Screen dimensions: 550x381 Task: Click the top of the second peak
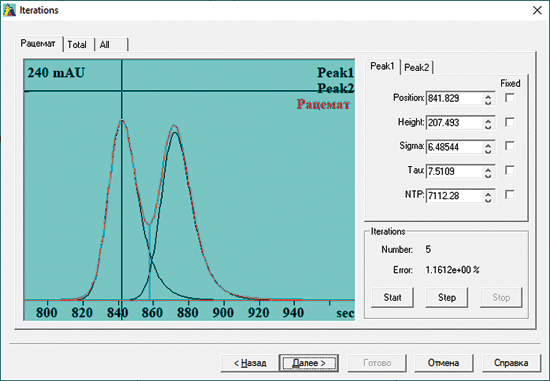[x=174, y=126]
